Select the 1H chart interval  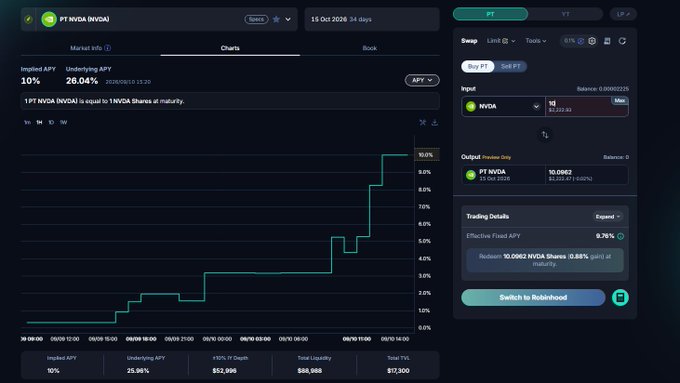(x=39, y=122)
